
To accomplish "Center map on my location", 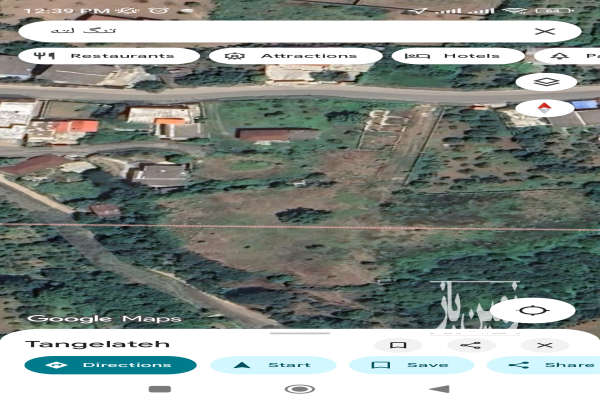I will (x=535, y=310).
